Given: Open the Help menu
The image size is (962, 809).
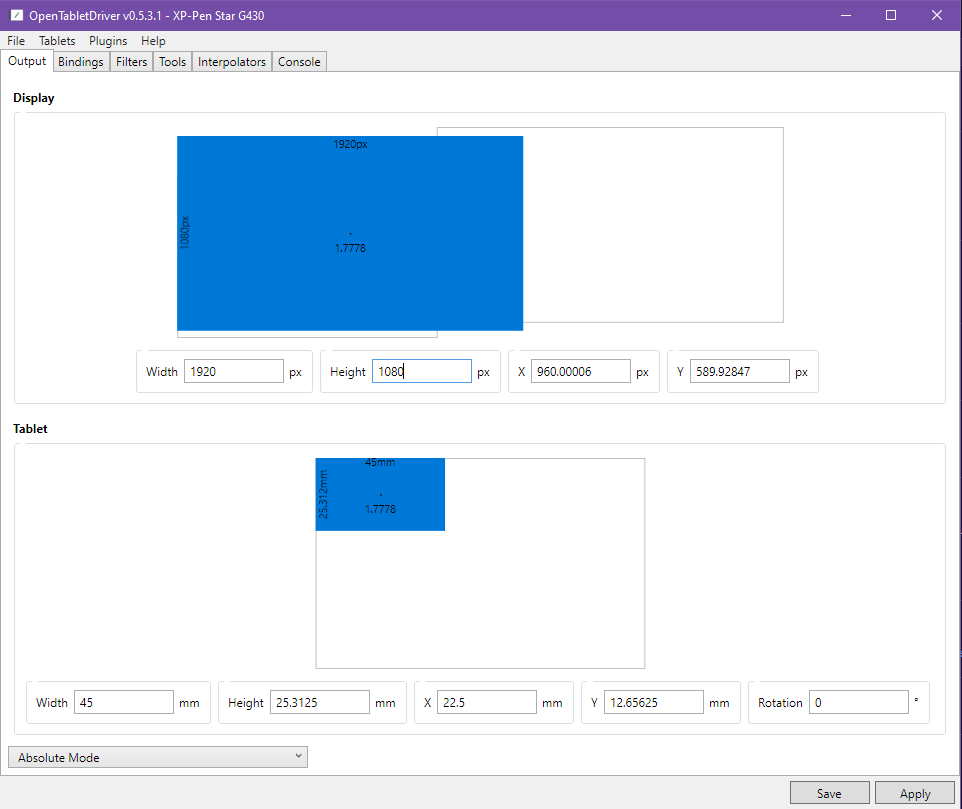Looking at the screenshot, I should [x=153, y=41].
